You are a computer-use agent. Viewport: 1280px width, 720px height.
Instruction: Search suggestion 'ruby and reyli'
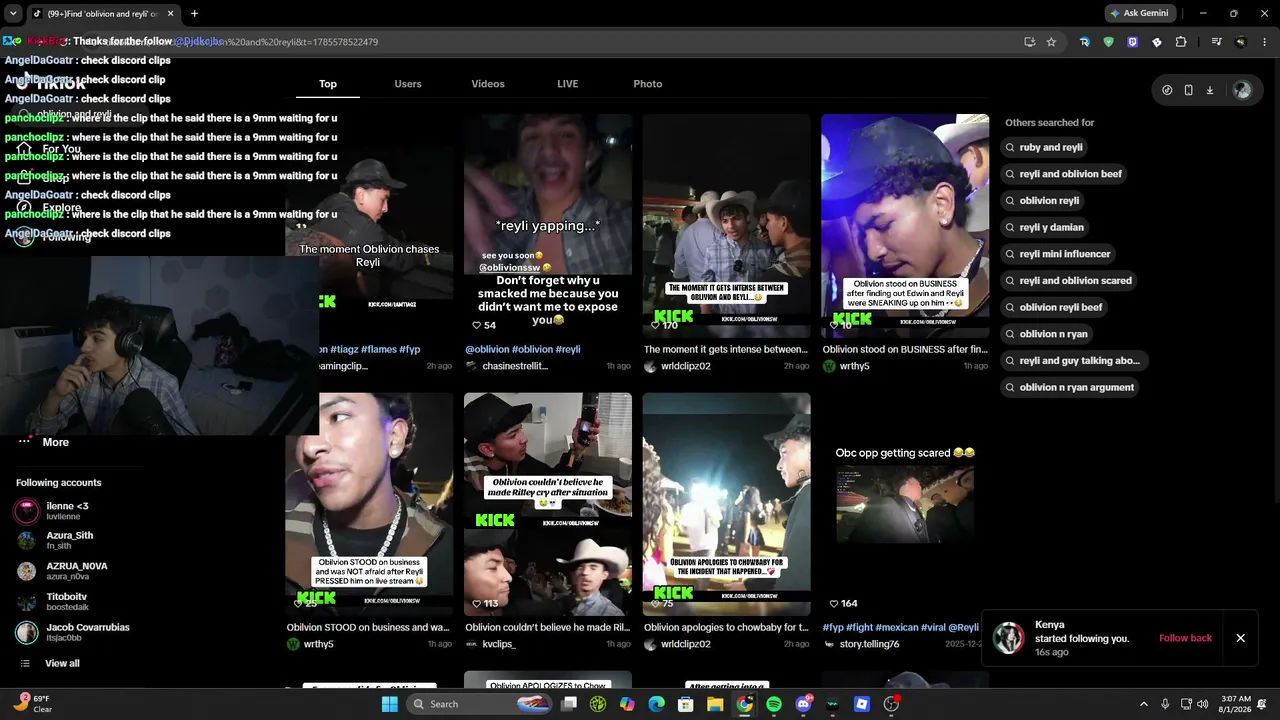pos(1044,147)
